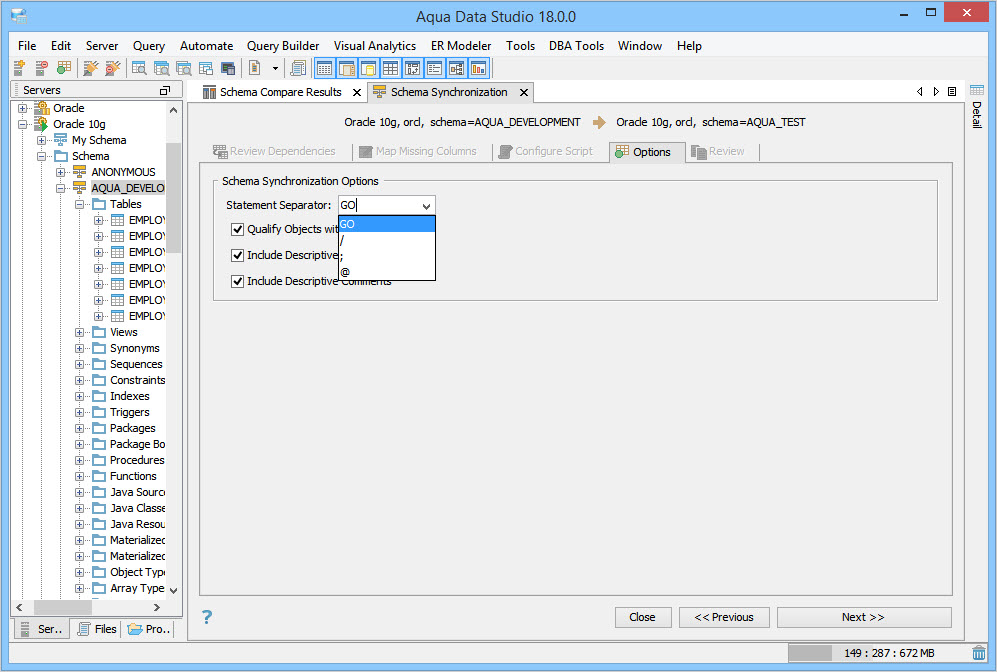This screenshot has width=997, height=672.
Task: Expand the Triggers folder
Action: 79,413
